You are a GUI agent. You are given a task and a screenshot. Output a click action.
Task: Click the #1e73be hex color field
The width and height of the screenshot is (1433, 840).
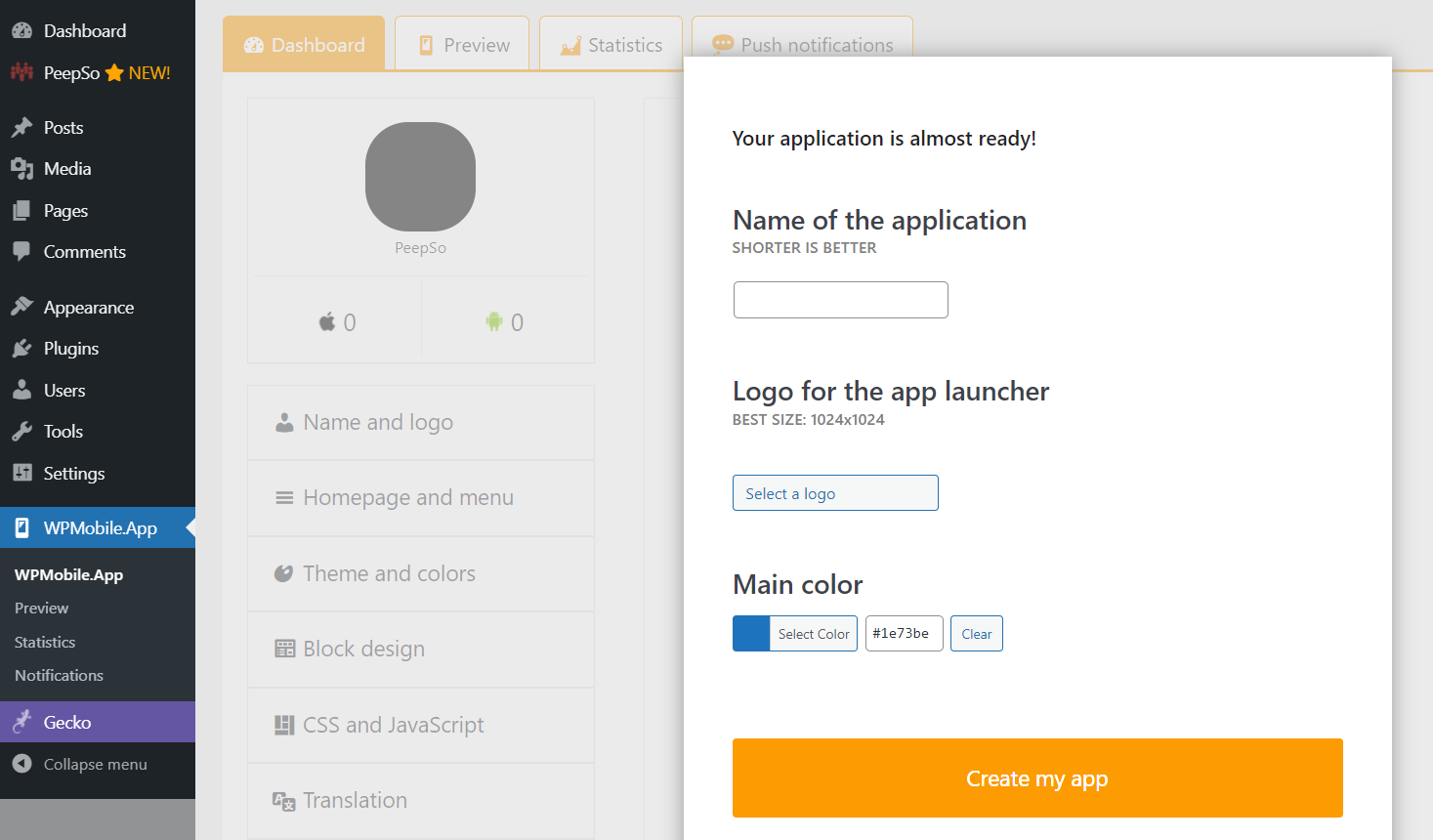click(x=905, y=634)
